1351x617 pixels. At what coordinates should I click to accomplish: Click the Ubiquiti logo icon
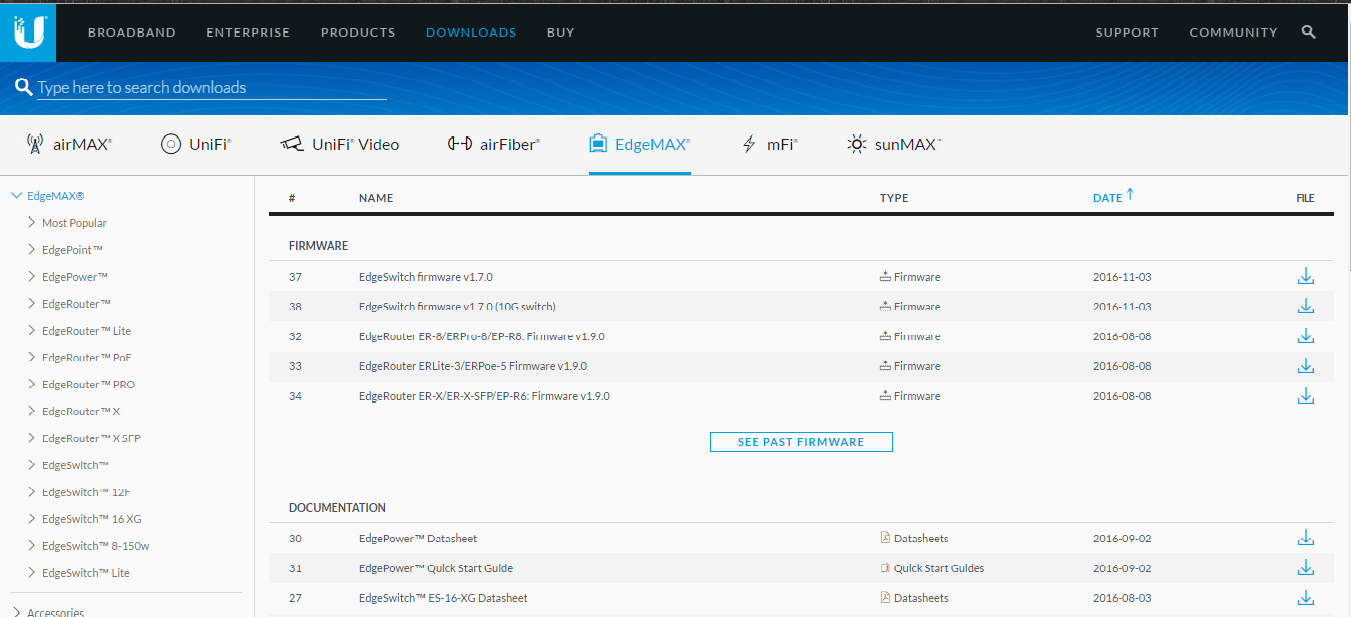[28, 32]
